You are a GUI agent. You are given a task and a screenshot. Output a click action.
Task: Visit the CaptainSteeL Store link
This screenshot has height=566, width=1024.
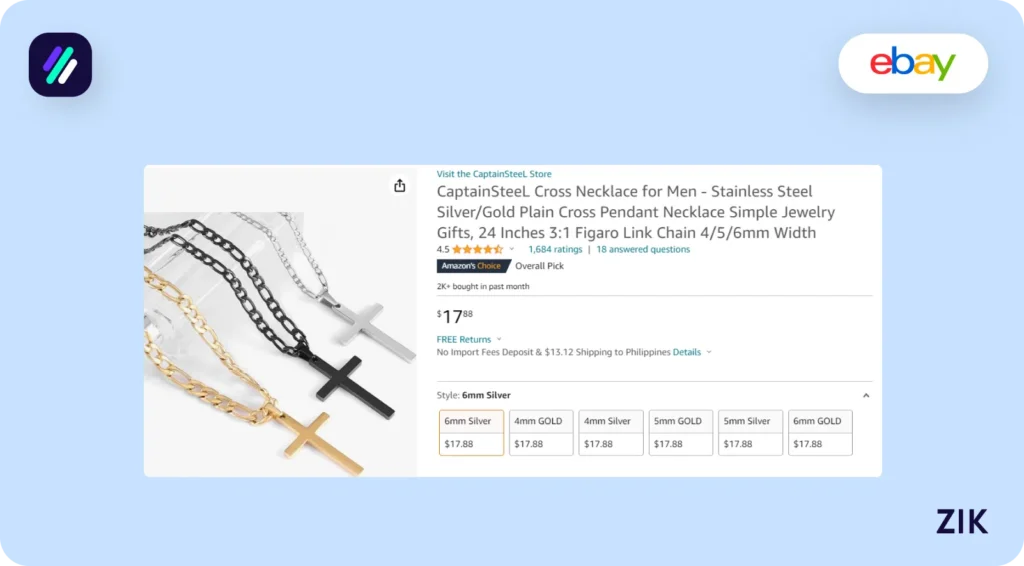coord(494,174)
